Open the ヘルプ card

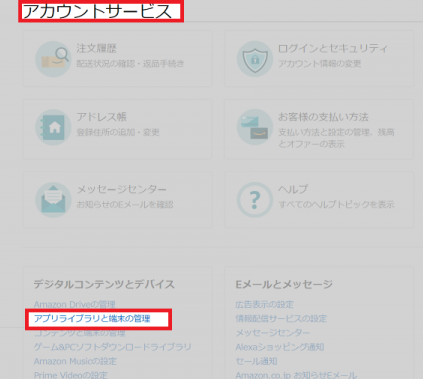[x=319, y=200]
